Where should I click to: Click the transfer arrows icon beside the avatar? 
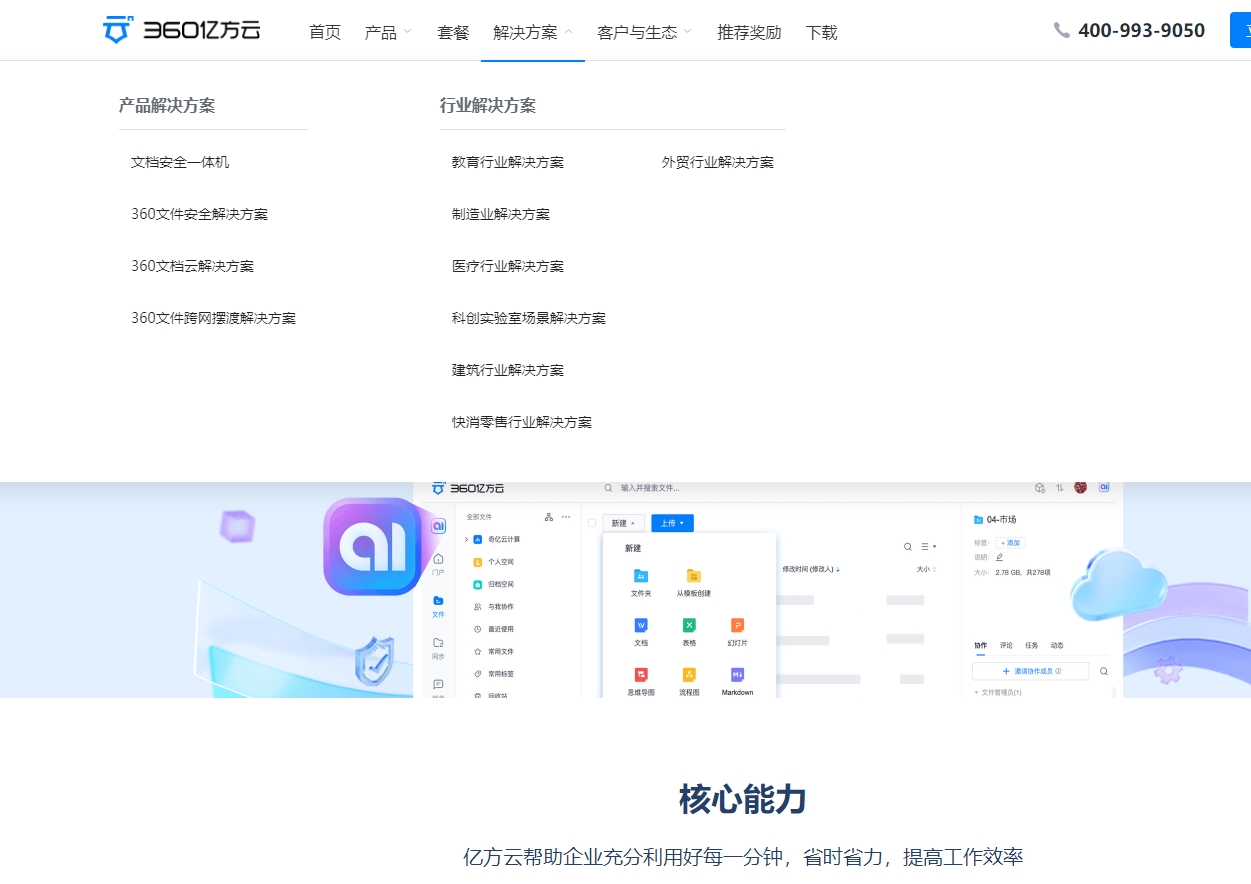[1060, 488]
